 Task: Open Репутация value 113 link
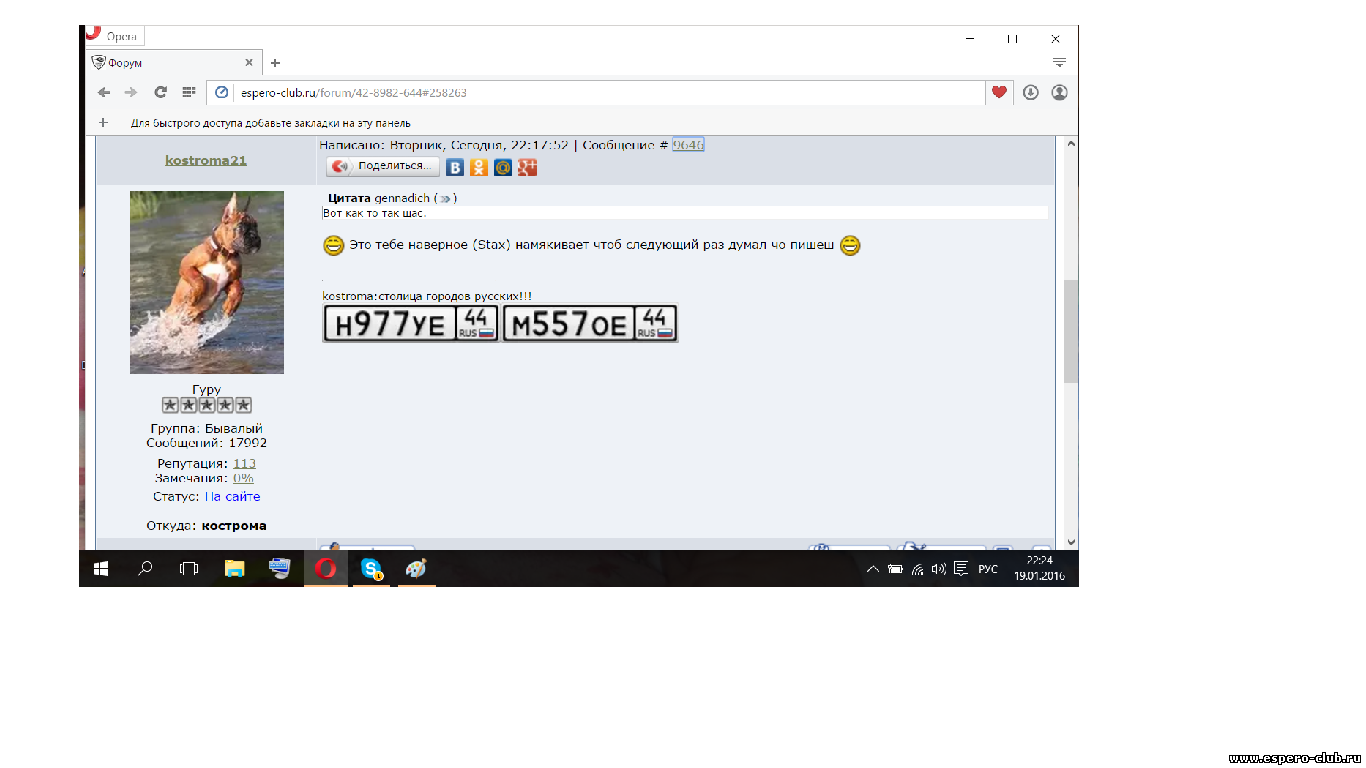click(244, 463)
